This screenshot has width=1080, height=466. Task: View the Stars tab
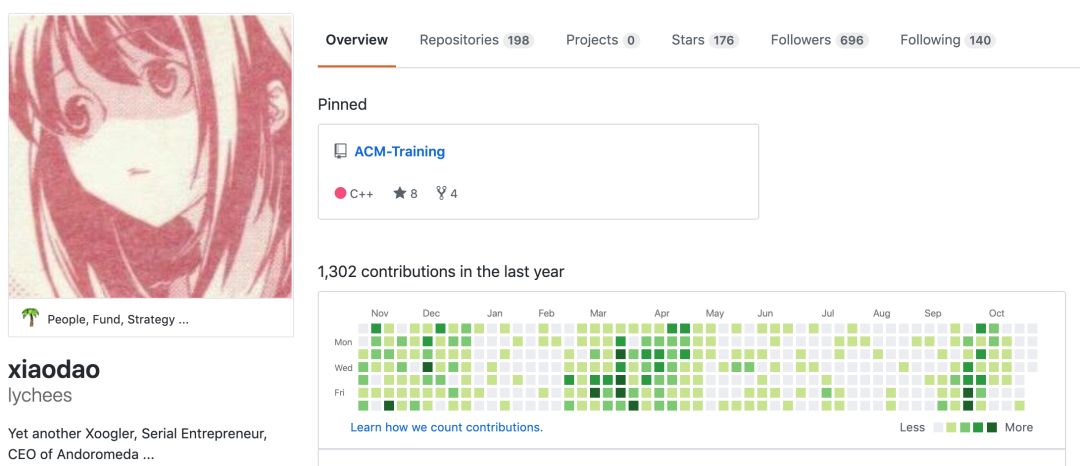(x=704, y=40)
